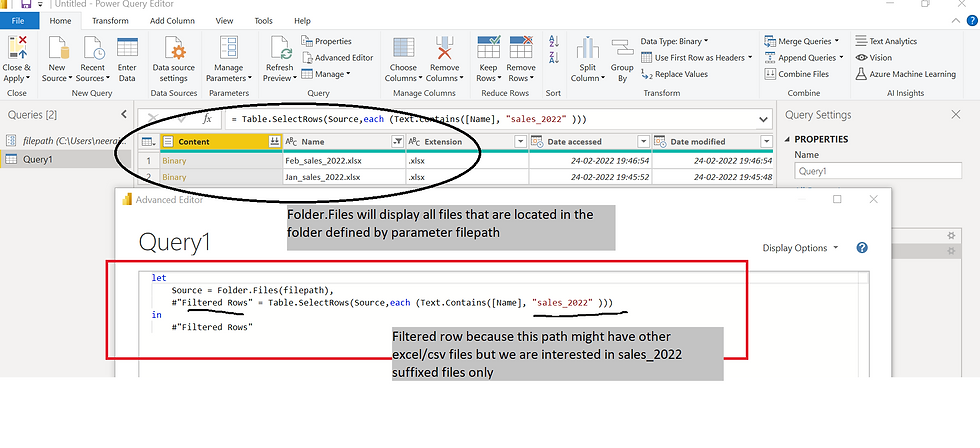Click Binary link in row 2
980x448 pixels.
pos(174,177)
